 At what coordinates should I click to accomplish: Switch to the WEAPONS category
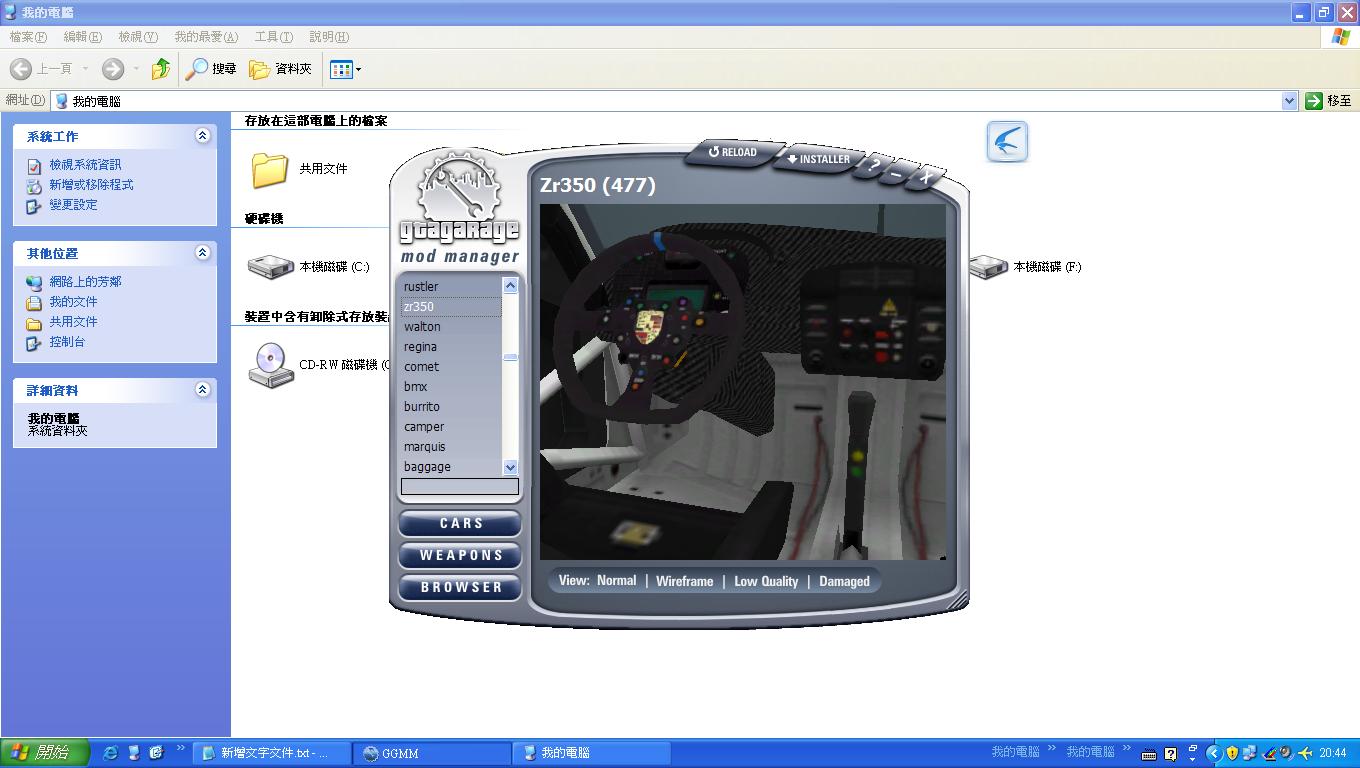coord(461,555)
